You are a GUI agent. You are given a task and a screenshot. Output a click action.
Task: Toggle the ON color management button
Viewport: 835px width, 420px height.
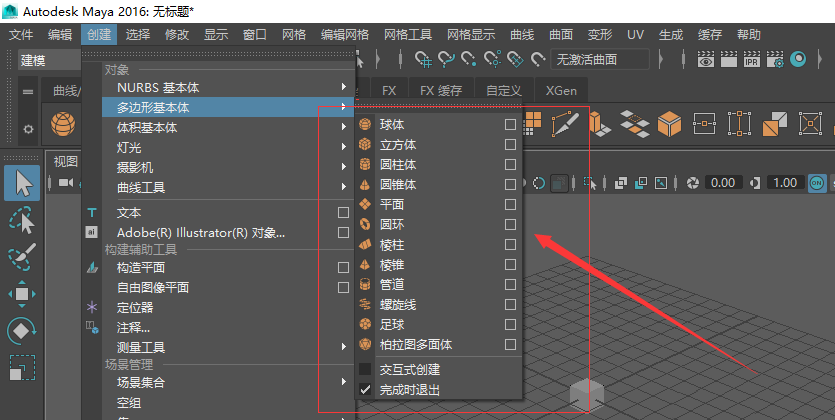tap(816, 183)
